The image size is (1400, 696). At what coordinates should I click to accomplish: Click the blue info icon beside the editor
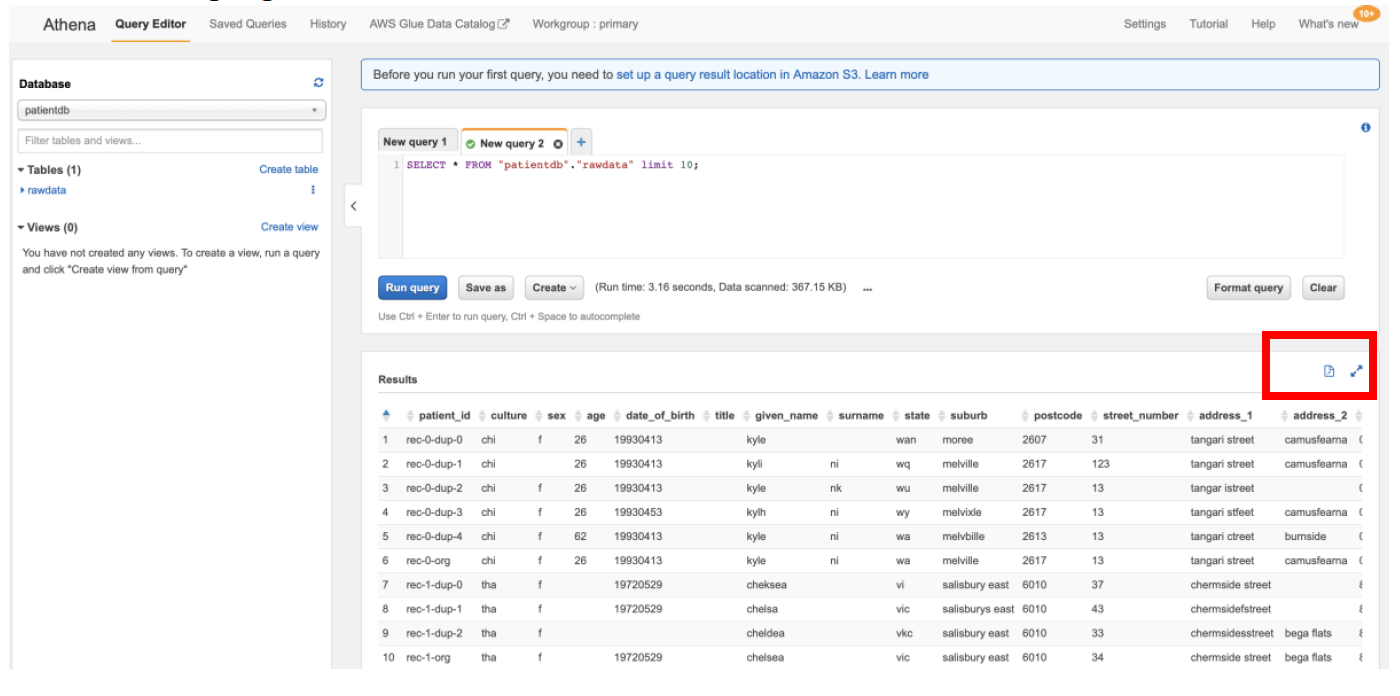1365,128
